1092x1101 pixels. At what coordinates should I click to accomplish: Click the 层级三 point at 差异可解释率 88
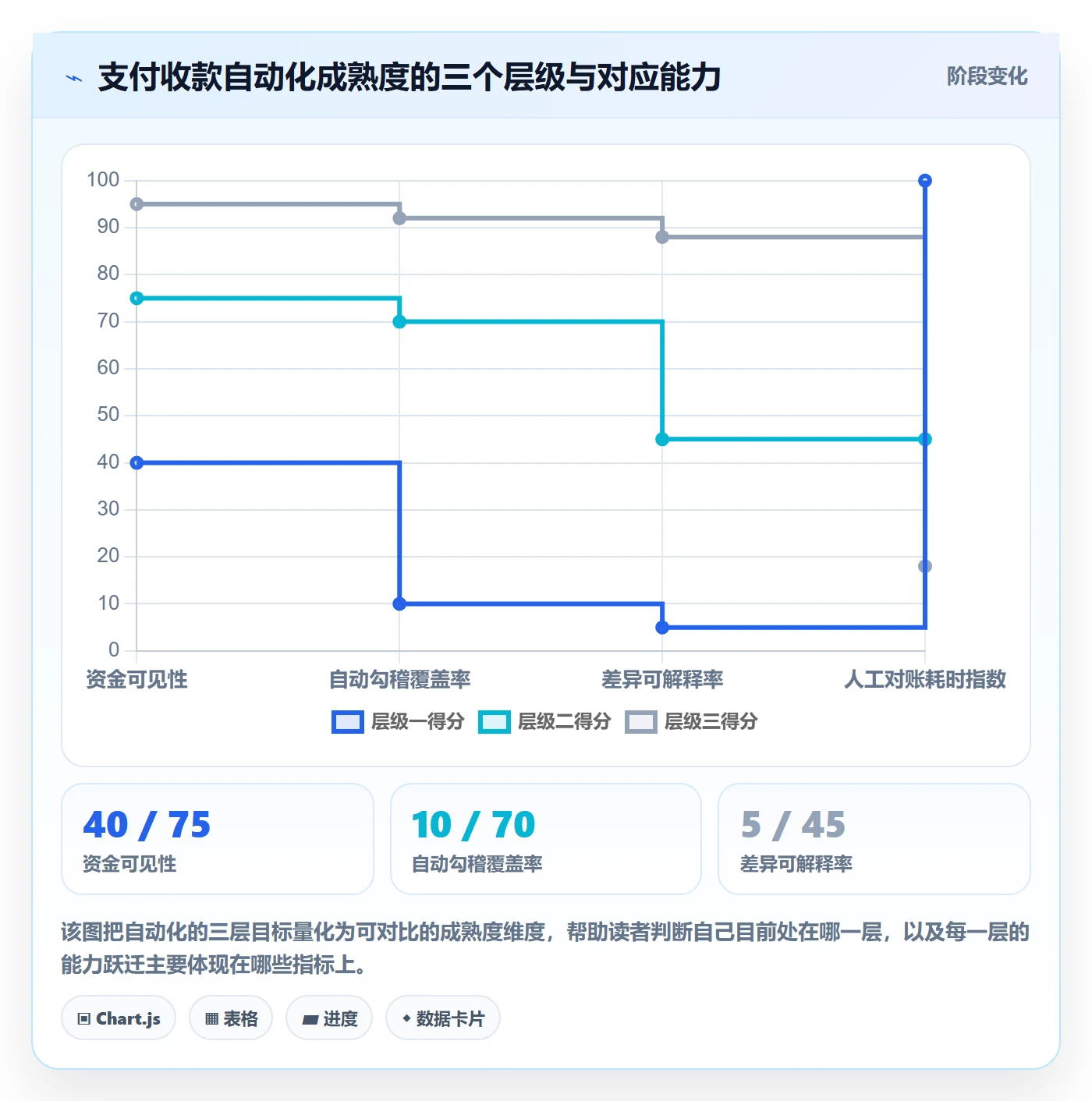662,237
